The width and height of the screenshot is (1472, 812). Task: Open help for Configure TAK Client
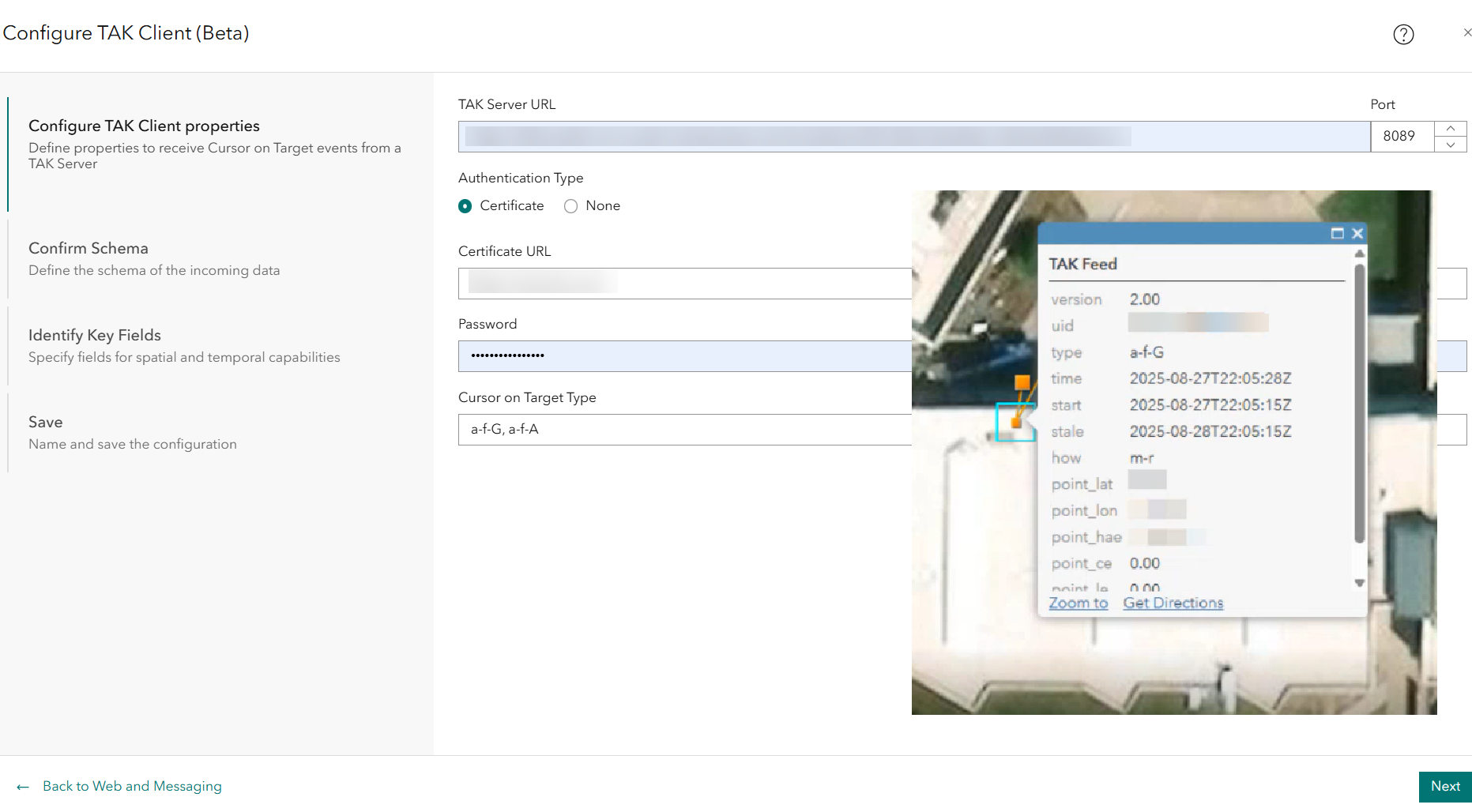click(x=1403, y=34)
